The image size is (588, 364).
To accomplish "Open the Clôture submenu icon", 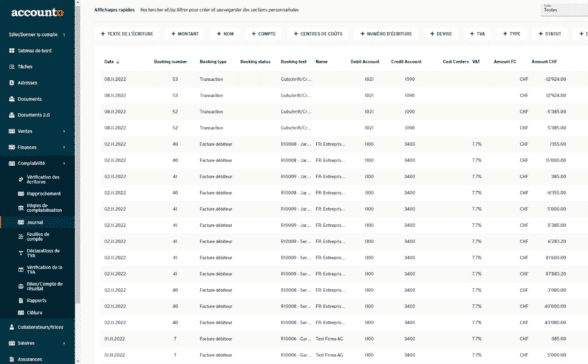I will click(x=21, y=313).
